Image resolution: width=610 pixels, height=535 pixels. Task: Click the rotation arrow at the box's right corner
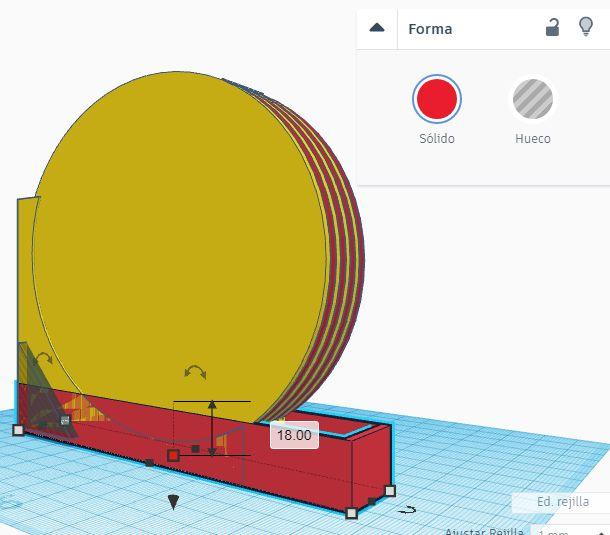(x=407, y=510)
